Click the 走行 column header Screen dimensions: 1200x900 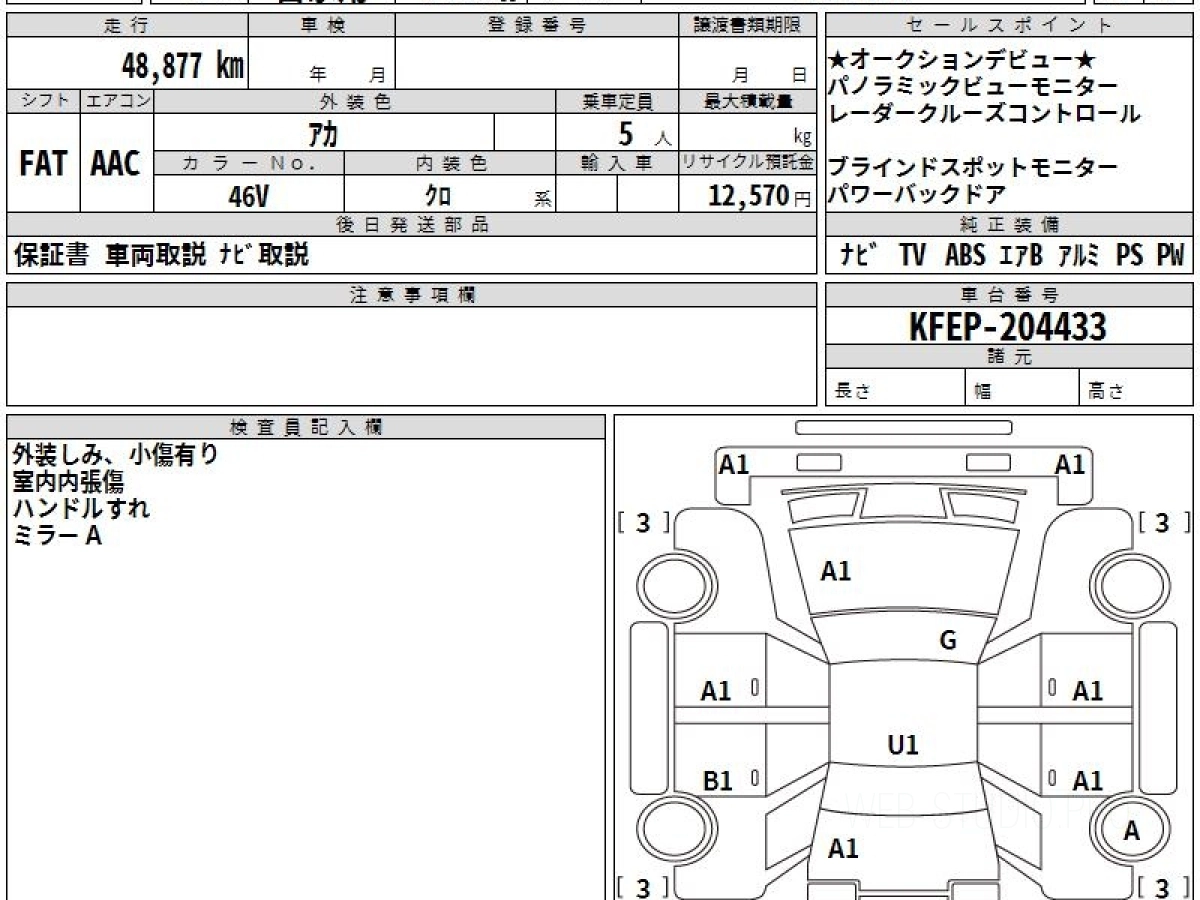pyautogui.click(x=126, y=26)
